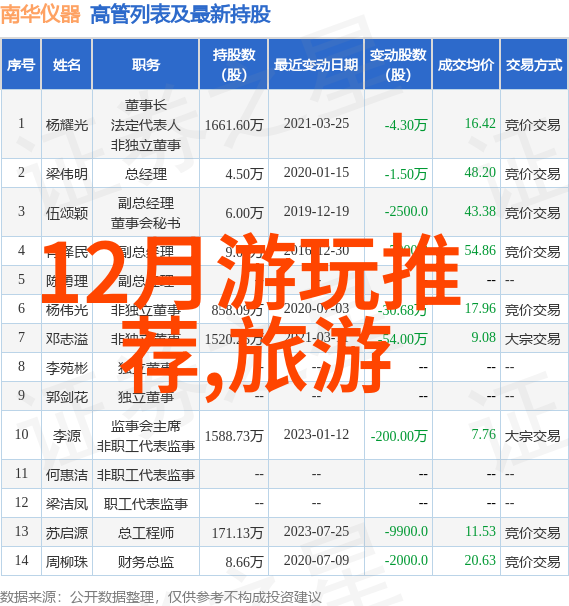Select the date 2023-01-12 cell
Image resolution: width=569 pixels, height=606 pixels.
316,434
